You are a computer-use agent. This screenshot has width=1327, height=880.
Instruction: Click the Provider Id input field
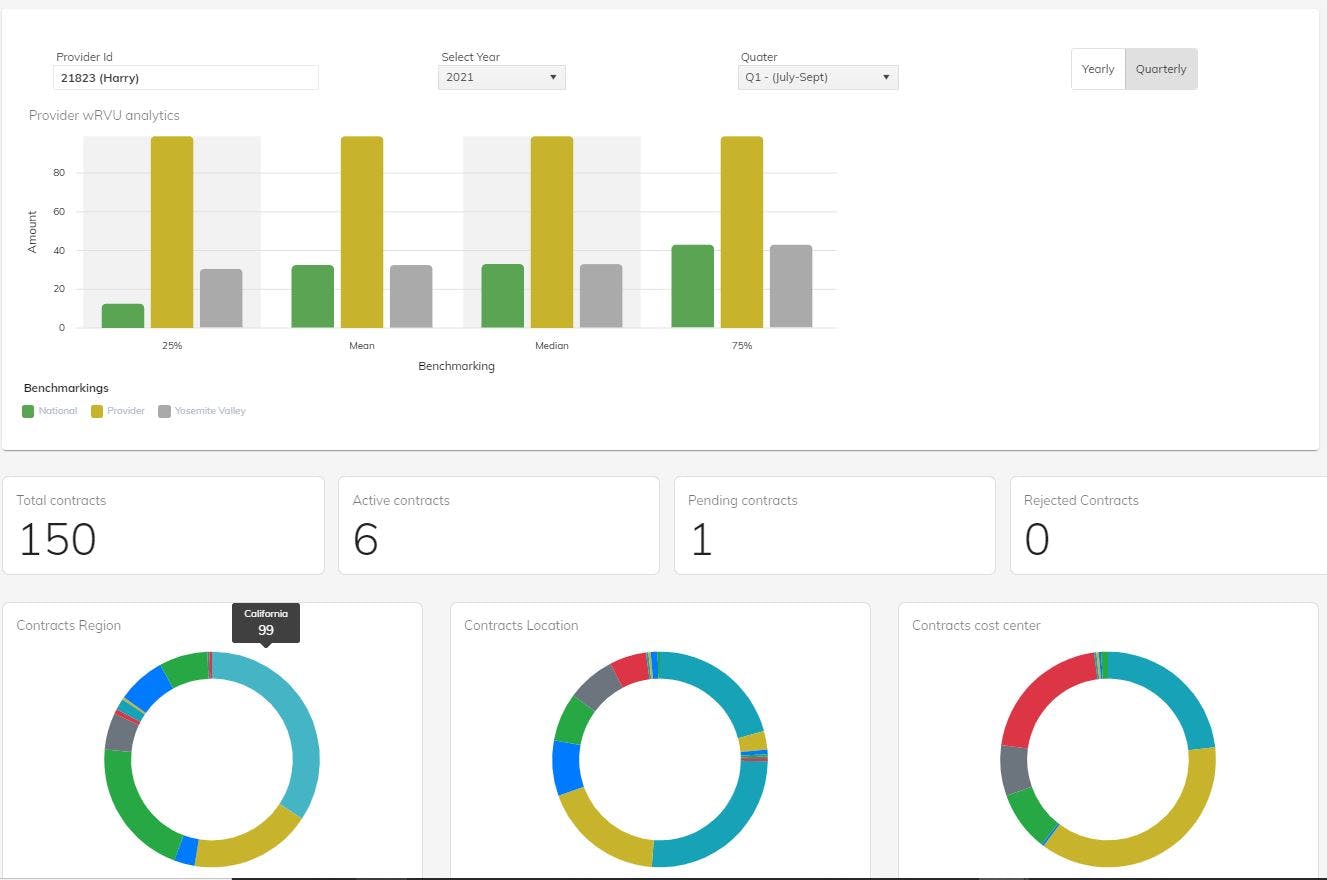[x=186, y=77]
